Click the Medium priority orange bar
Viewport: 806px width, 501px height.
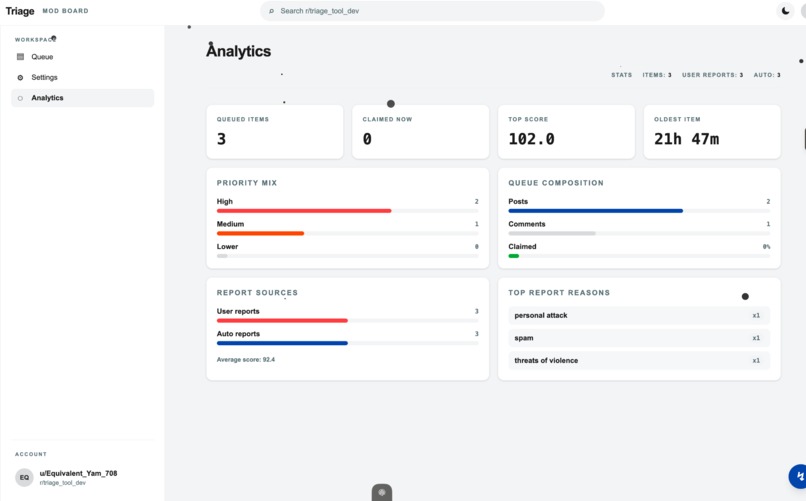(x=260, y=233)
